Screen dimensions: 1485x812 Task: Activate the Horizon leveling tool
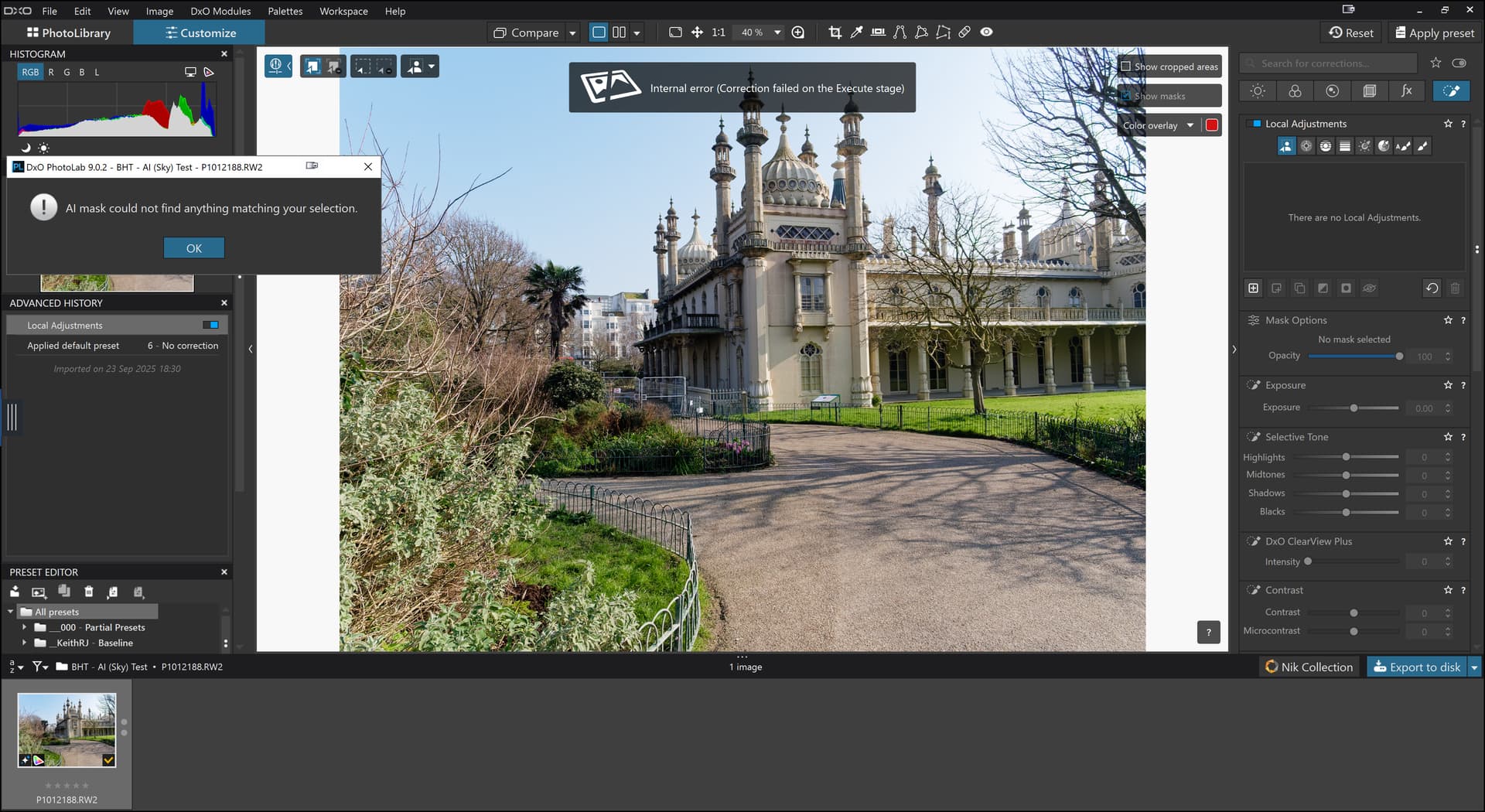[878, 32]
